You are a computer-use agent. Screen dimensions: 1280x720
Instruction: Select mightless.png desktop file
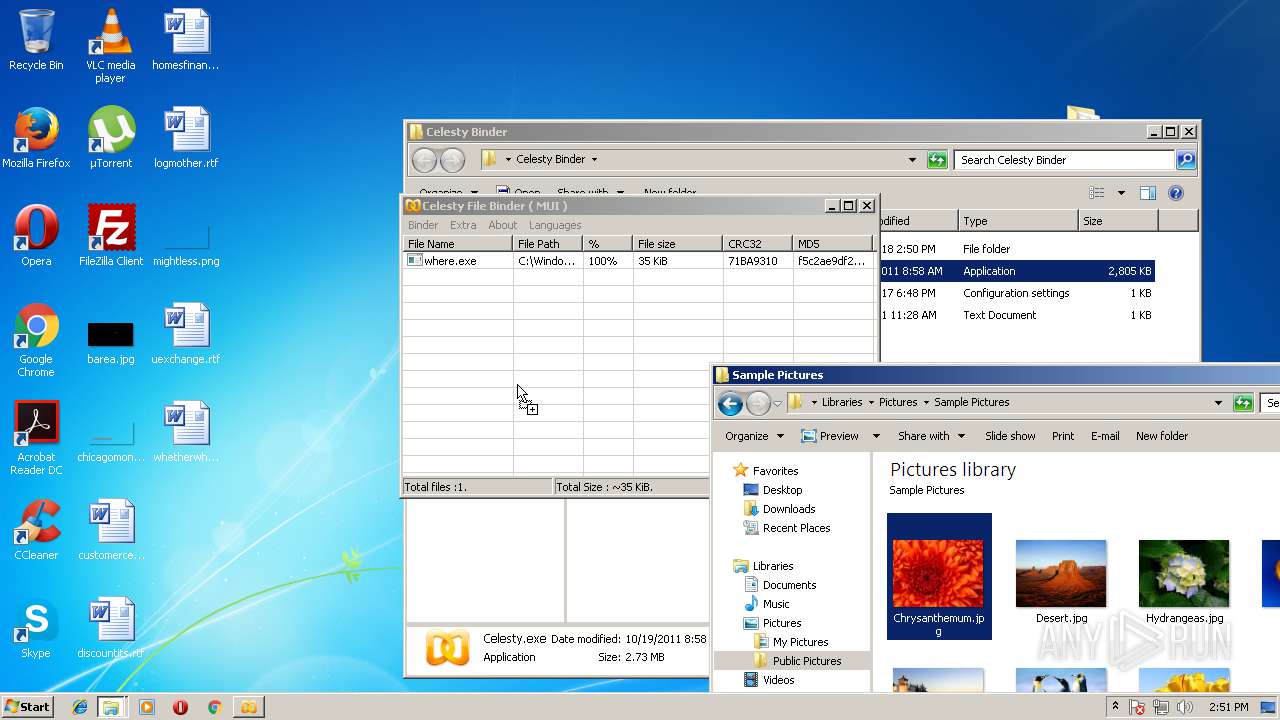pos(185,246)
